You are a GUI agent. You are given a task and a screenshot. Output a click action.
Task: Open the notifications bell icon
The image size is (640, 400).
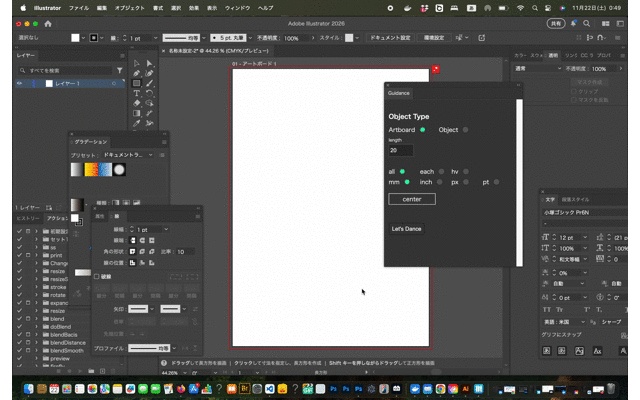point(573,24)
